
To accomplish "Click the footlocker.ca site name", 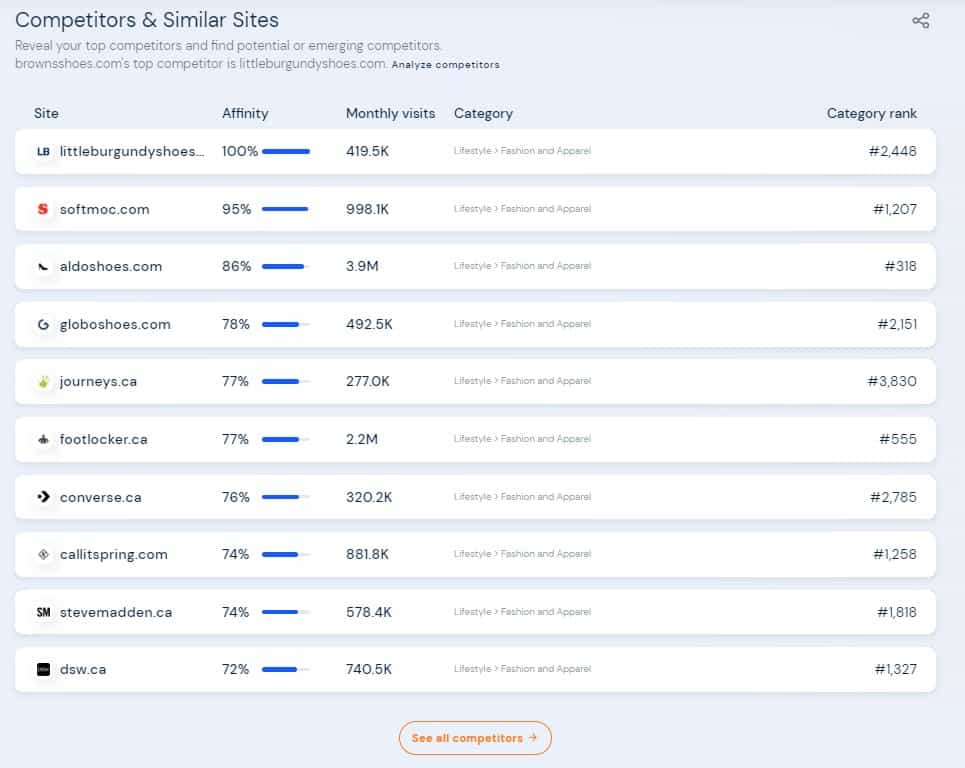I will (103, 440).
